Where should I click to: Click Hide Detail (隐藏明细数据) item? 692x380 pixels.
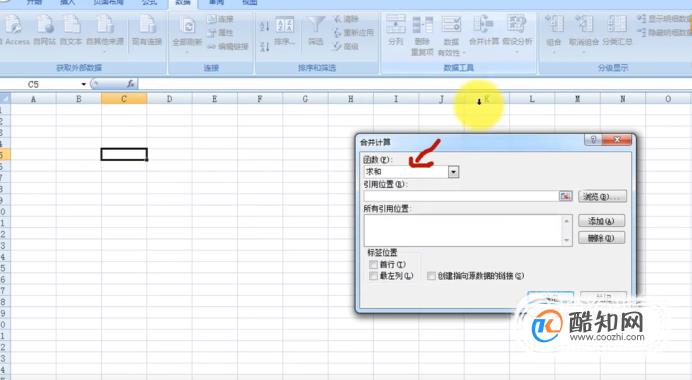click(x=665, y=33)
